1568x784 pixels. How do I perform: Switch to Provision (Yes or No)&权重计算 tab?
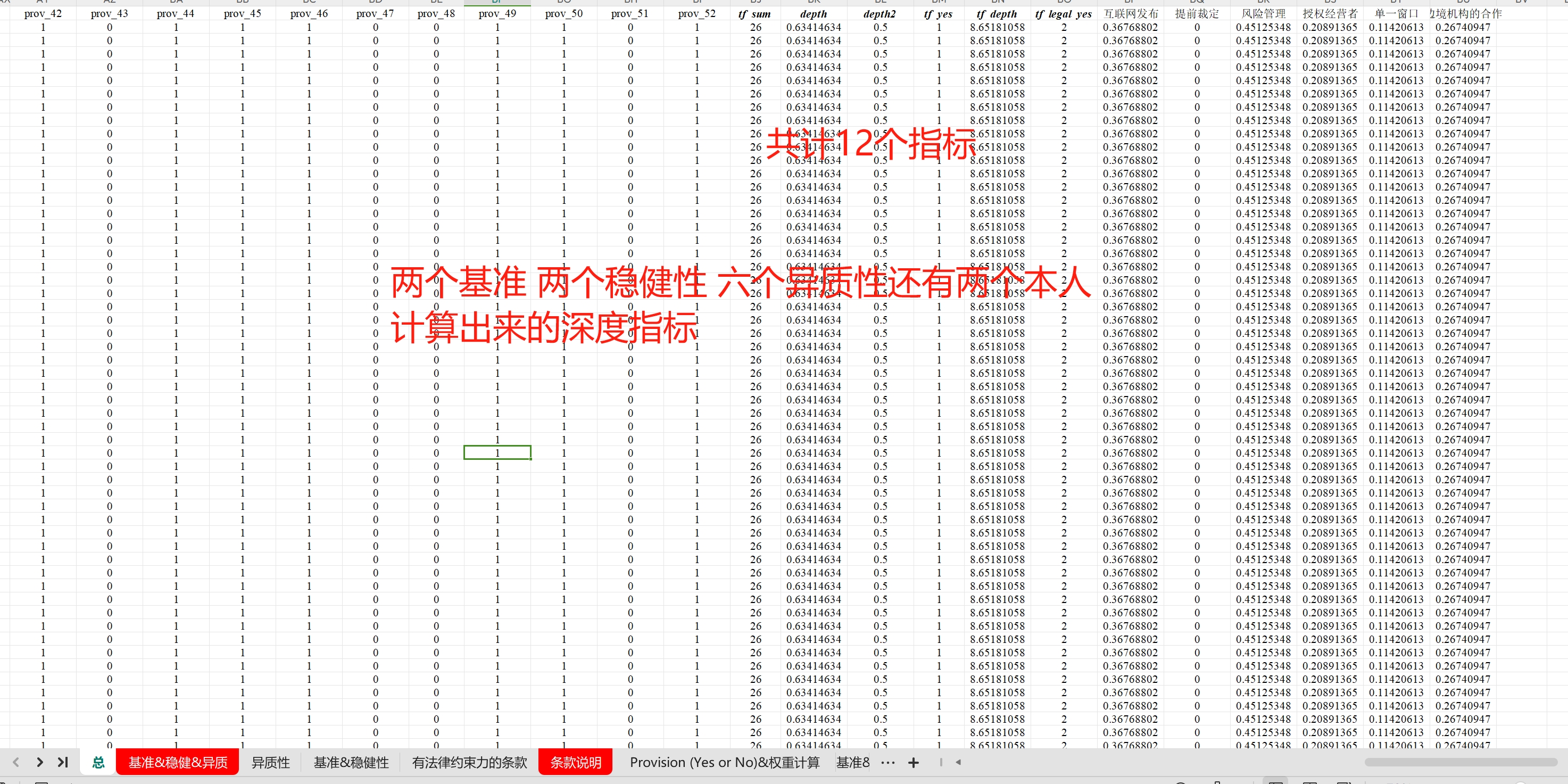click(x=724, y=763)
